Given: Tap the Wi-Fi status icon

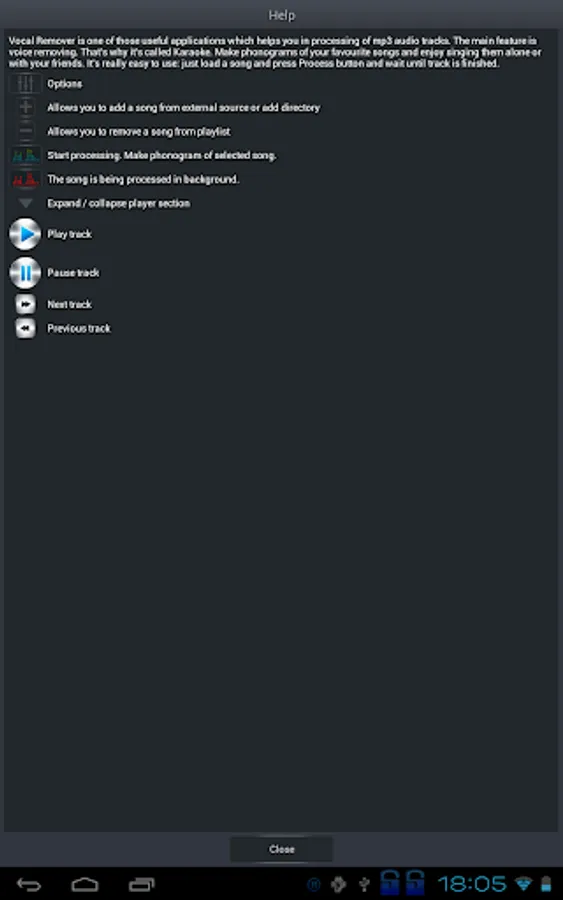Looking at the screenshot, I should click(523, 884).
